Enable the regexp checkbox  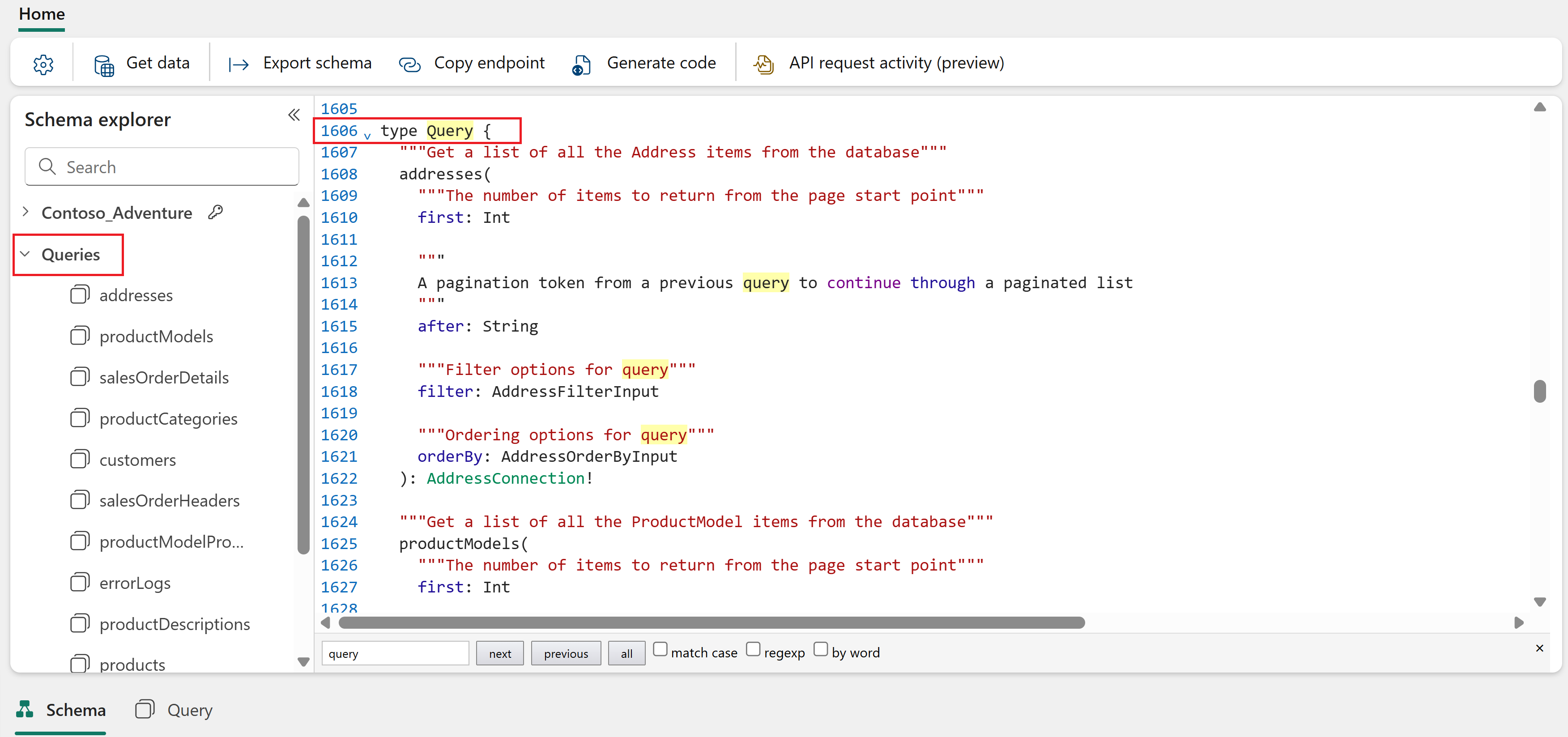coord(753,649)
